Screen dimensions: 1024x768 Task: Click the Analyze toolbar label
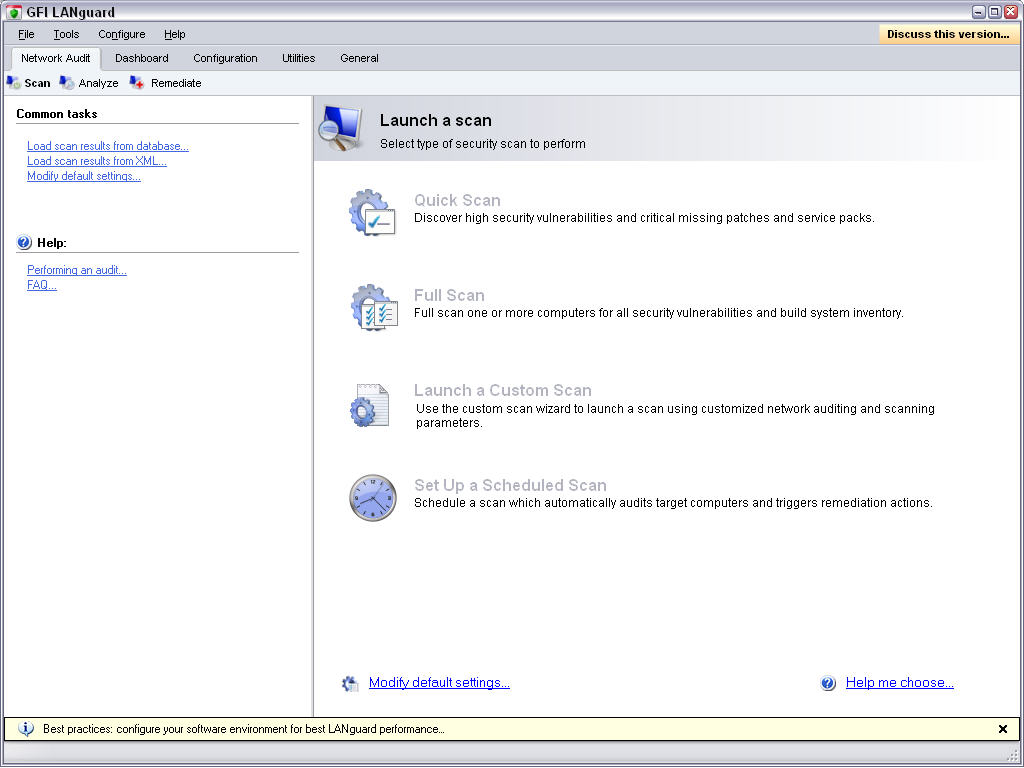99,83
